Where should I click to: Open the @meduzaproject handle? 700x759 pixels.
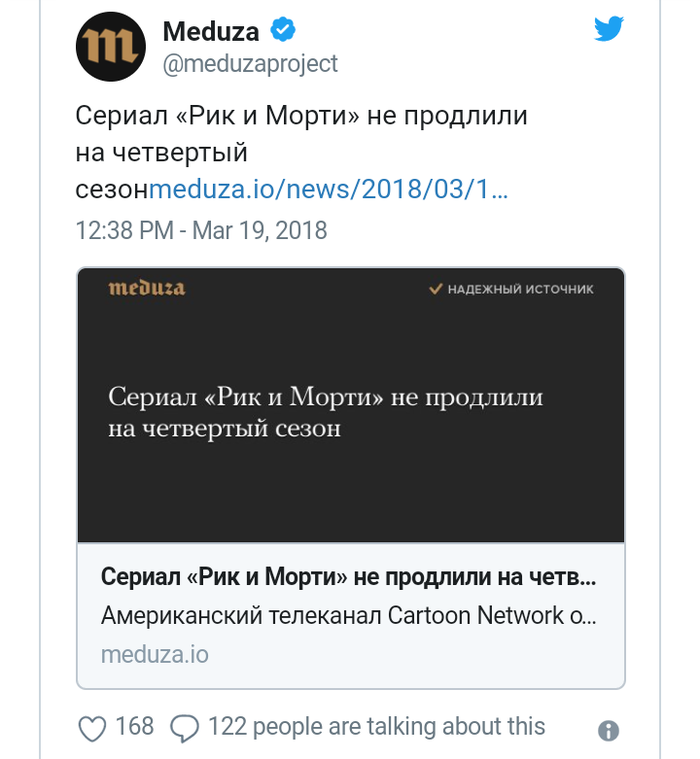point(249,64)
